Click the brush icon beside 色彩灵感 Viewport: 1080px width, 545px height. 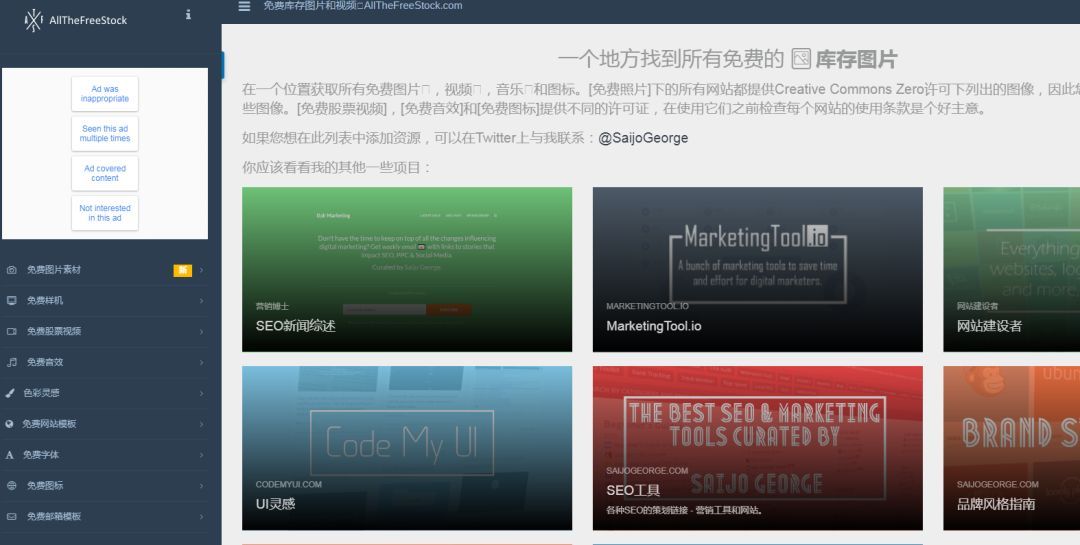10,393
